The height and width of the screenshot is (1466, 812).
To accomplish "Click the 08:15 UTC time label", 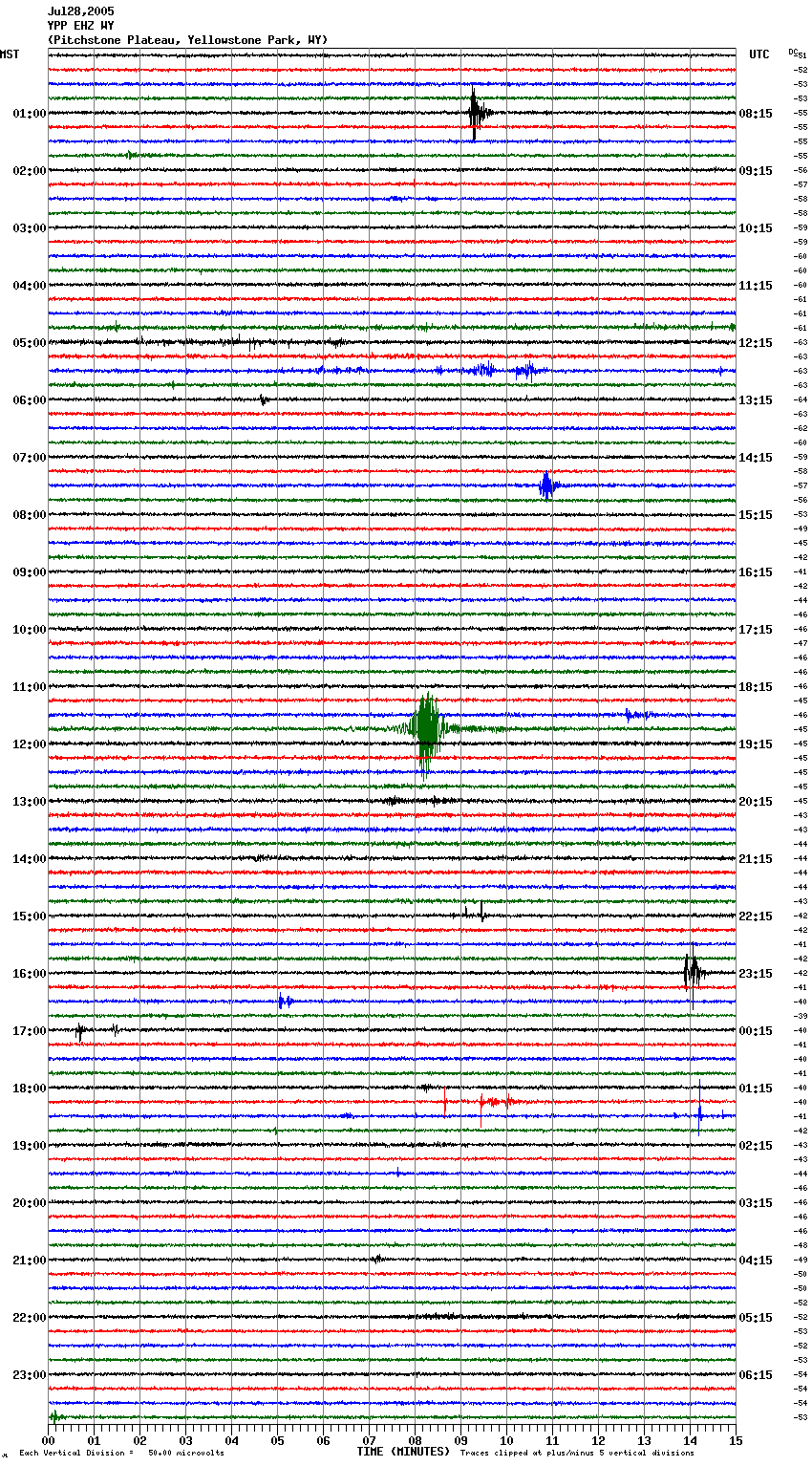I will click(756, 114).
